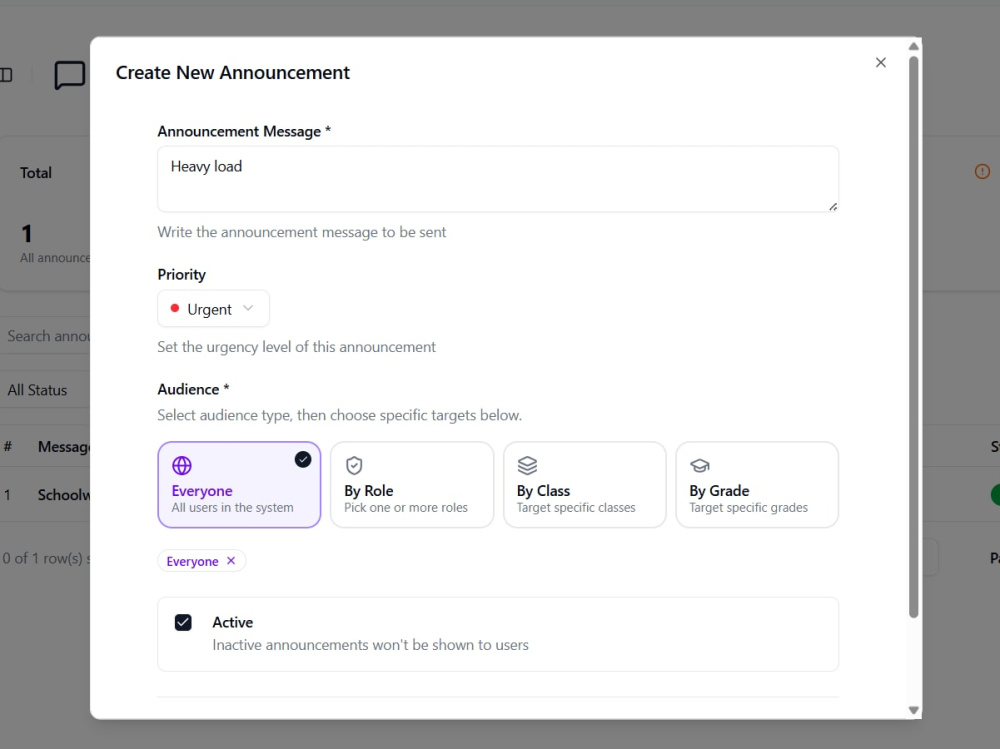Remove the Everyone audience tag
The width and height of the screenshot is (1000, 749).
(x=231, y=561)
